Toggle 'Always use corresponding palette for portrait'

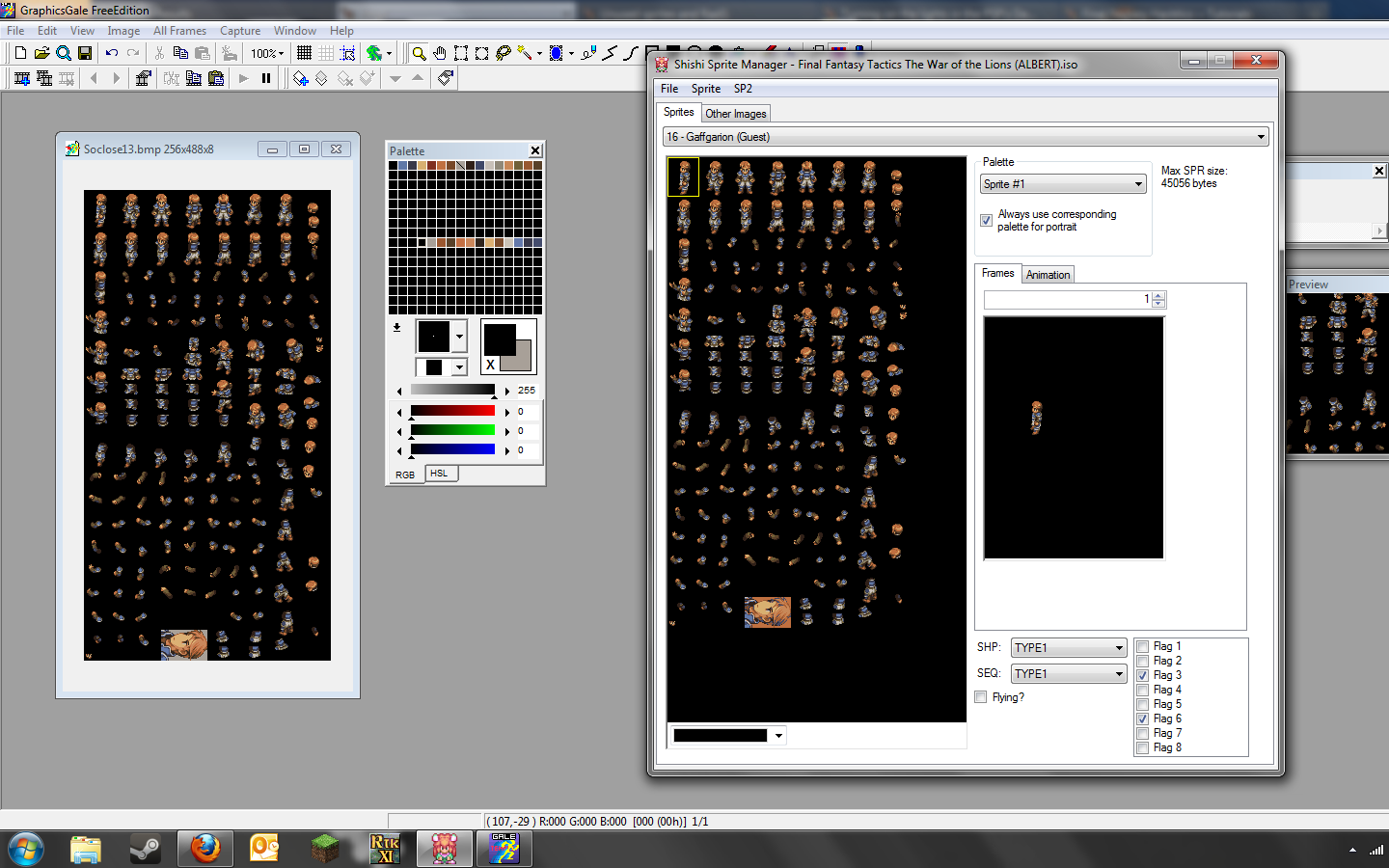pos(986,221)
